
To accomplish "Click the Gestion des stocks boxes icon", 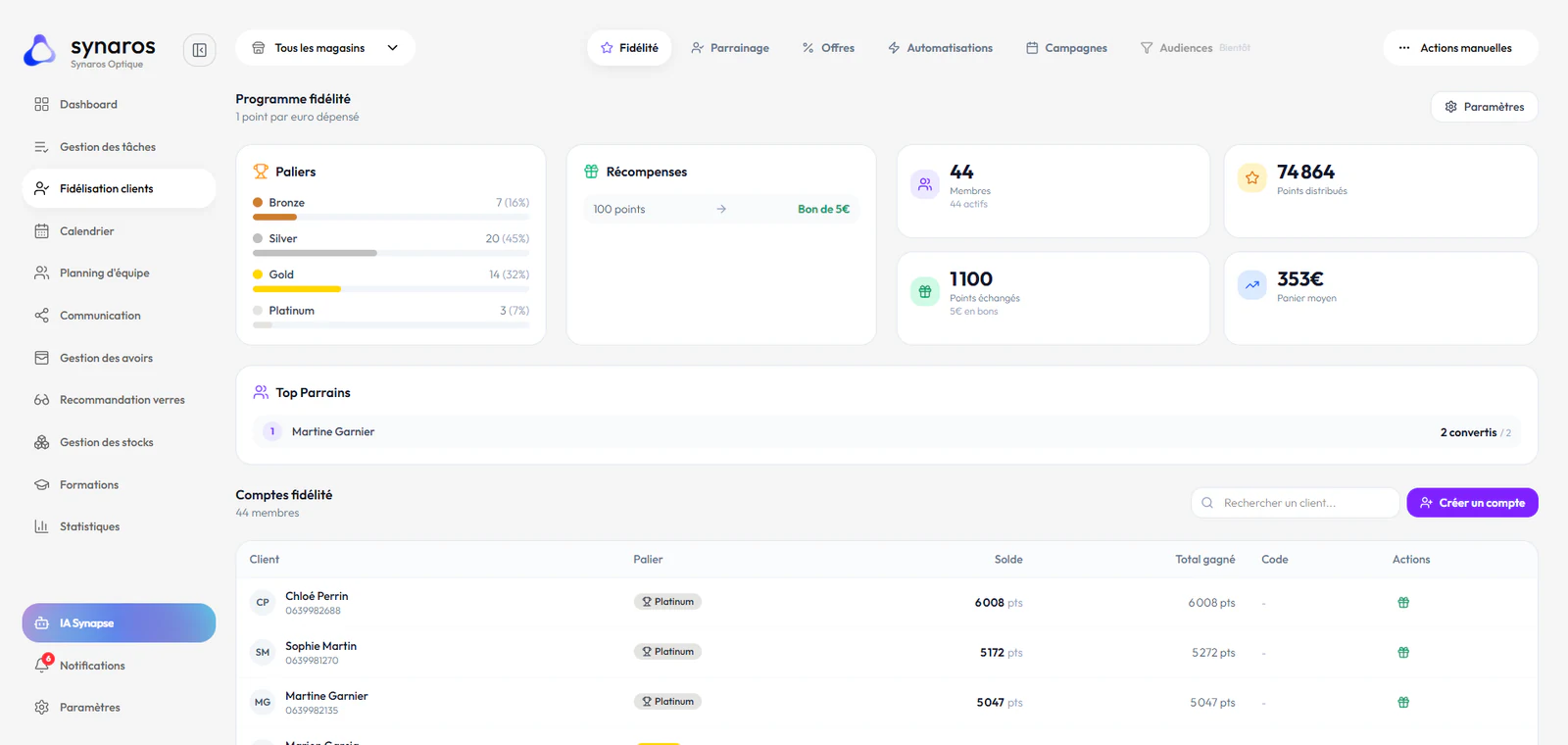I will pos(41,442).
